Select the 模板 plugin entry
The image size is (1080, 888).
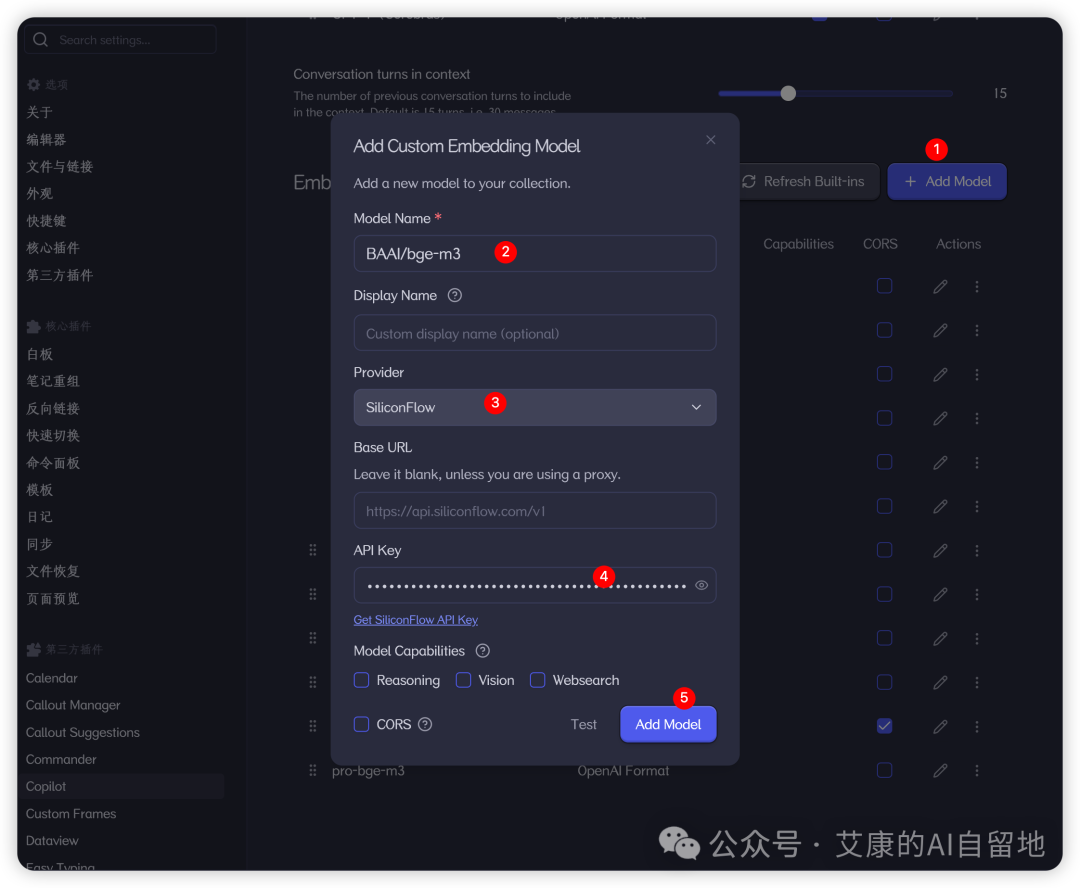point(39,490)
